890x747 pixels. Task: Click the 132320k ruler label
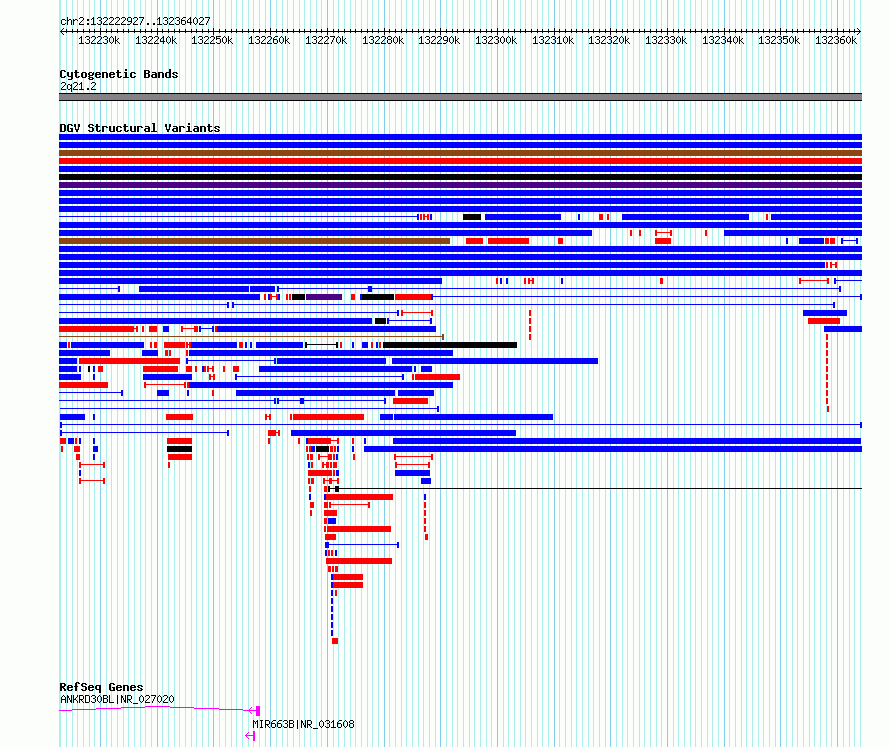click(609, 40)
